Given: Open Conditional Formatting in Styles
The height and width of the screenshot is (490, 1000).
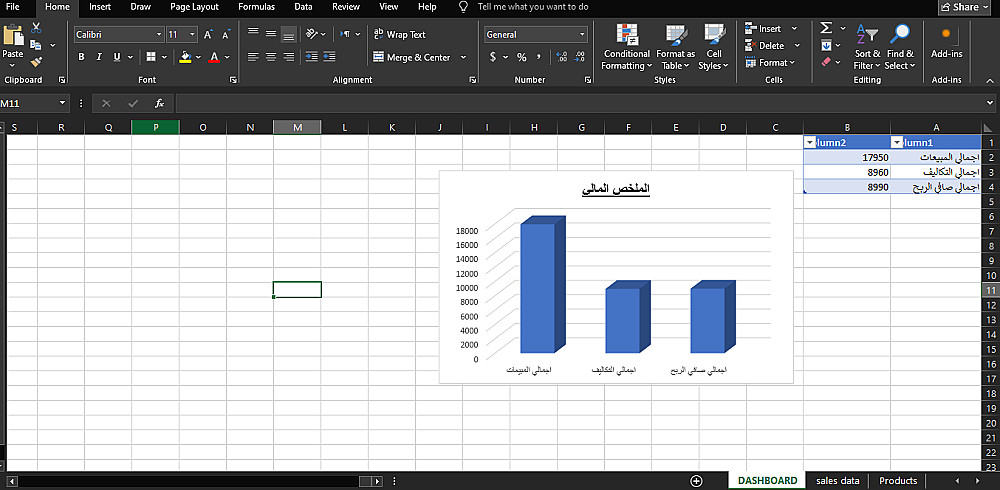Looking at the screenshot, I should (627, 47).
